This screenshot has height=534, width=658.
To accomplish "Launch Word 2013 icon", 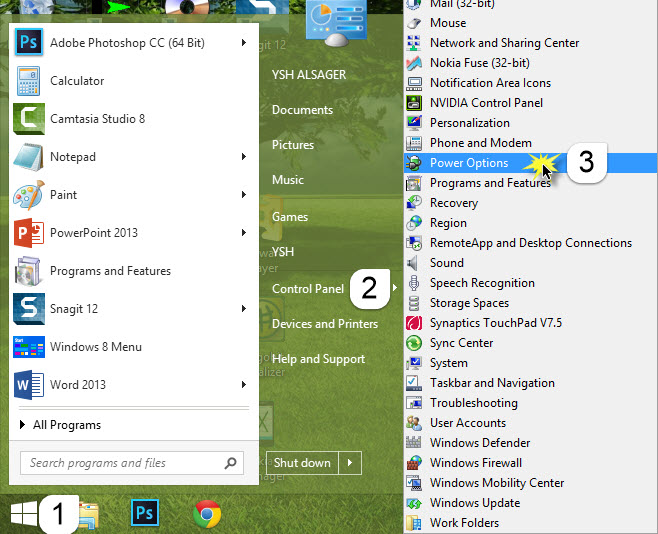I will click(29, 385).
